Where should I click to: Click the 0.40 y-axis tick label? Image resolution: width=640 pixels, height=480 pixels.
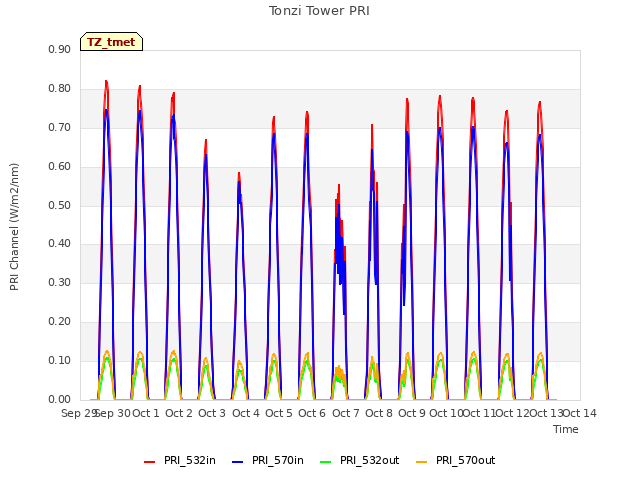60,244
